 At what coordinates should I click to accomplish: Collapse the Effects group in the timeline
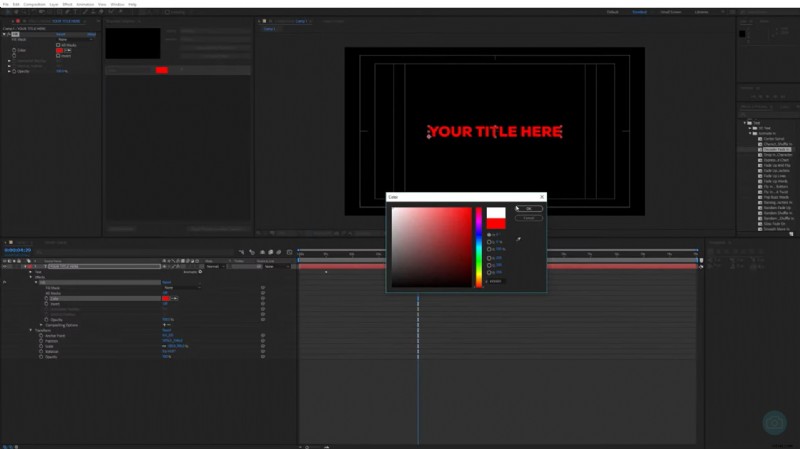click(31, 277)
